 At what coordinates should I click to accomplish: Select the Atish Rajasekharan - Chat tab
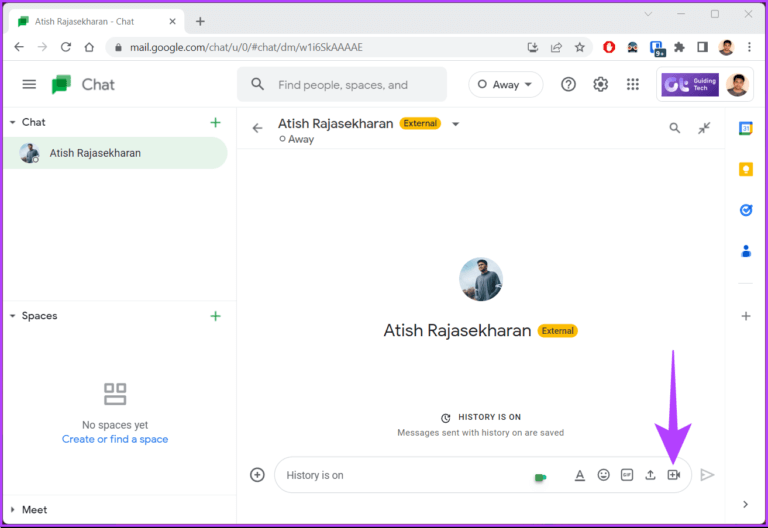(x=96, y=22)
